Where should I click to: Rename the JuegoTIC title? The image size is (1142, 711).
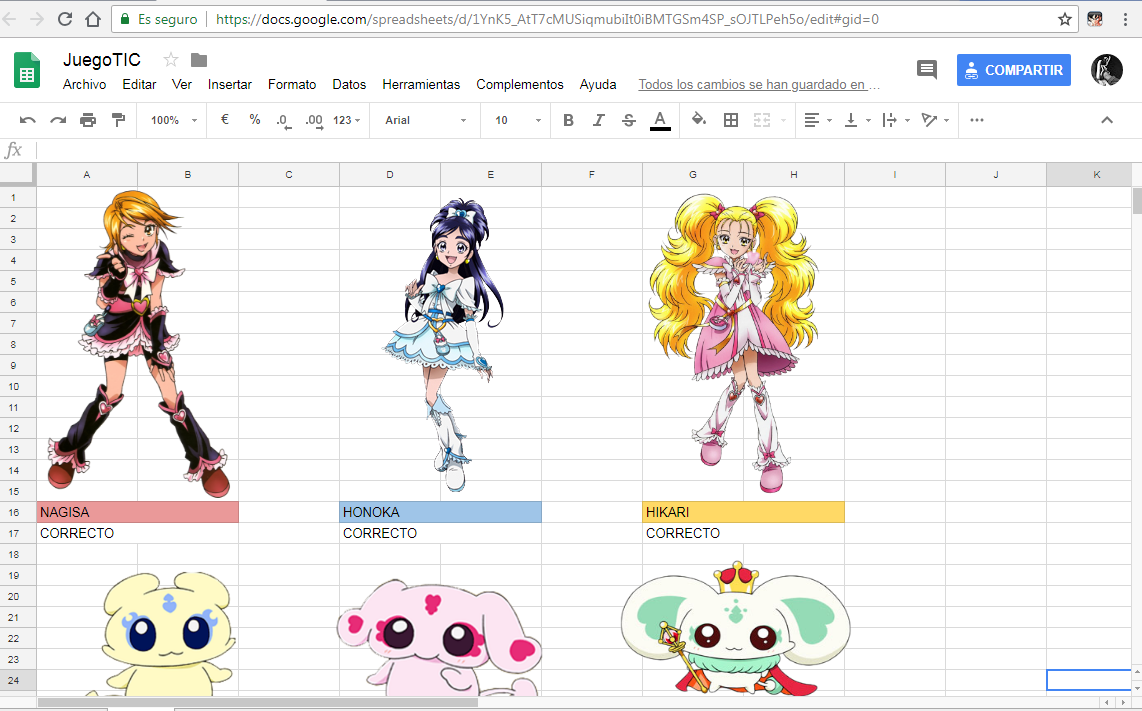(102, 60)
